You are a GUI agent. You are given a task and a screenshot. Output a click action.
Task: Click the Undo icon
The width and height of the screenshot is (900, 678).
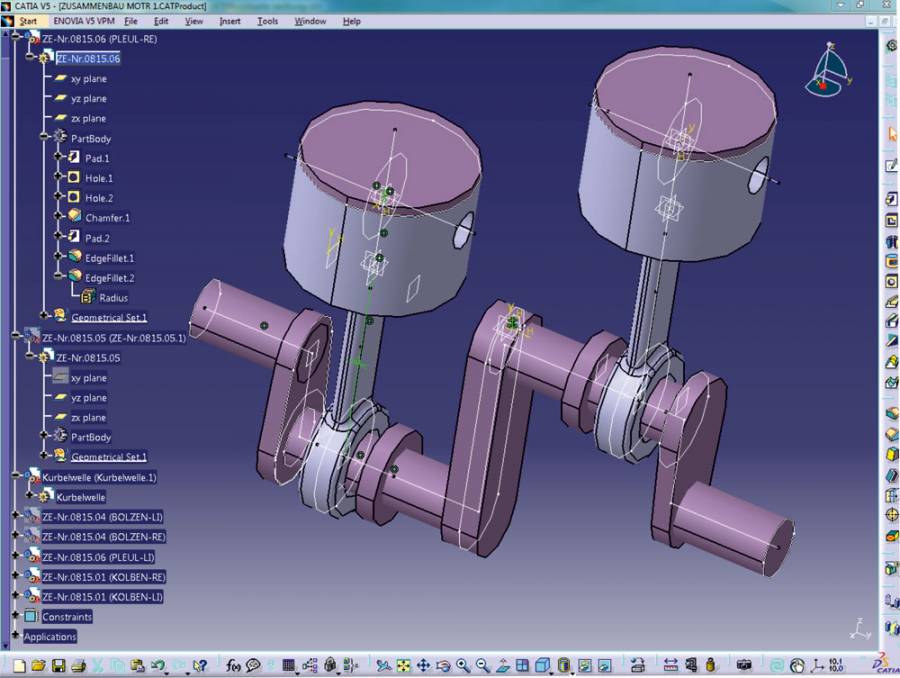[157, 665]
